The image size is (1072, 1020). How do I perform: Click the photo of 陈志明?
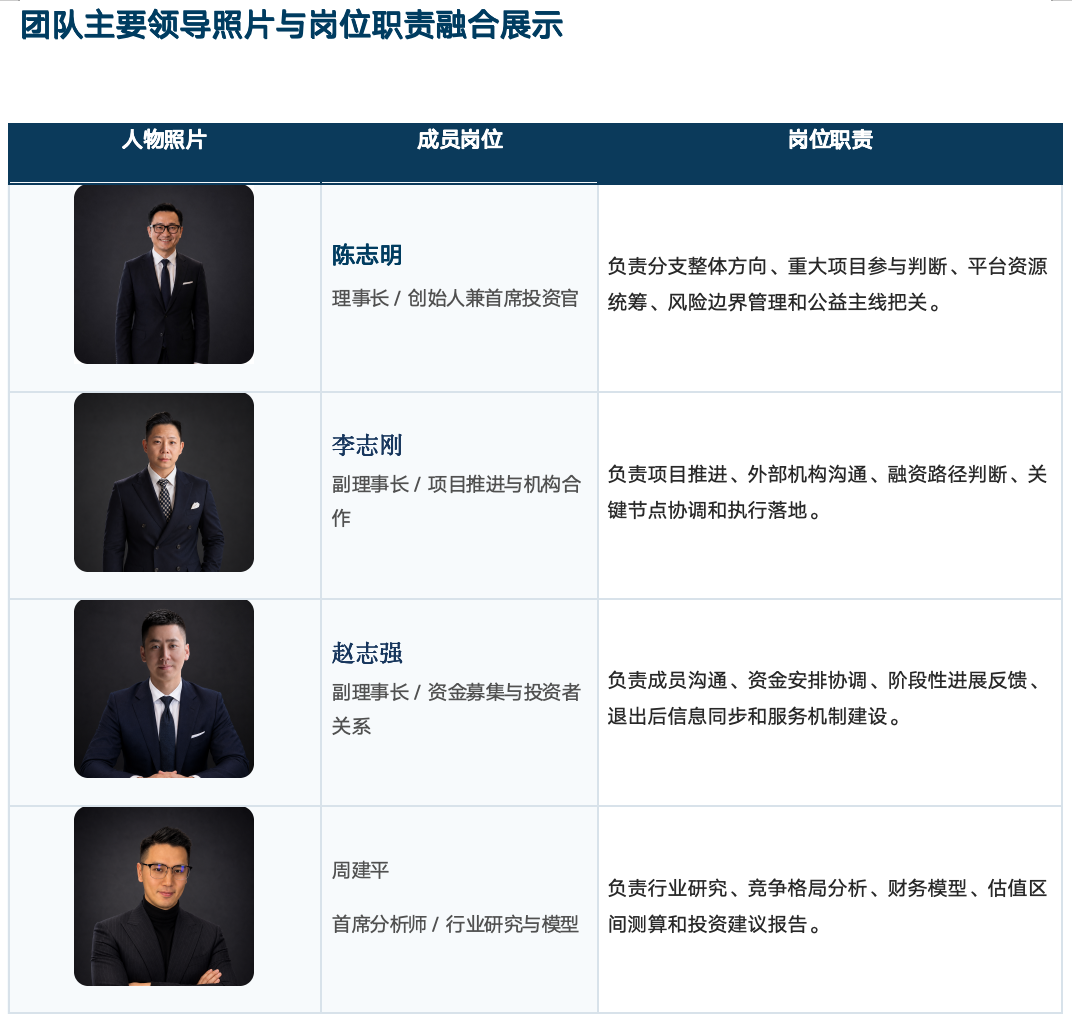coord(164,274)
